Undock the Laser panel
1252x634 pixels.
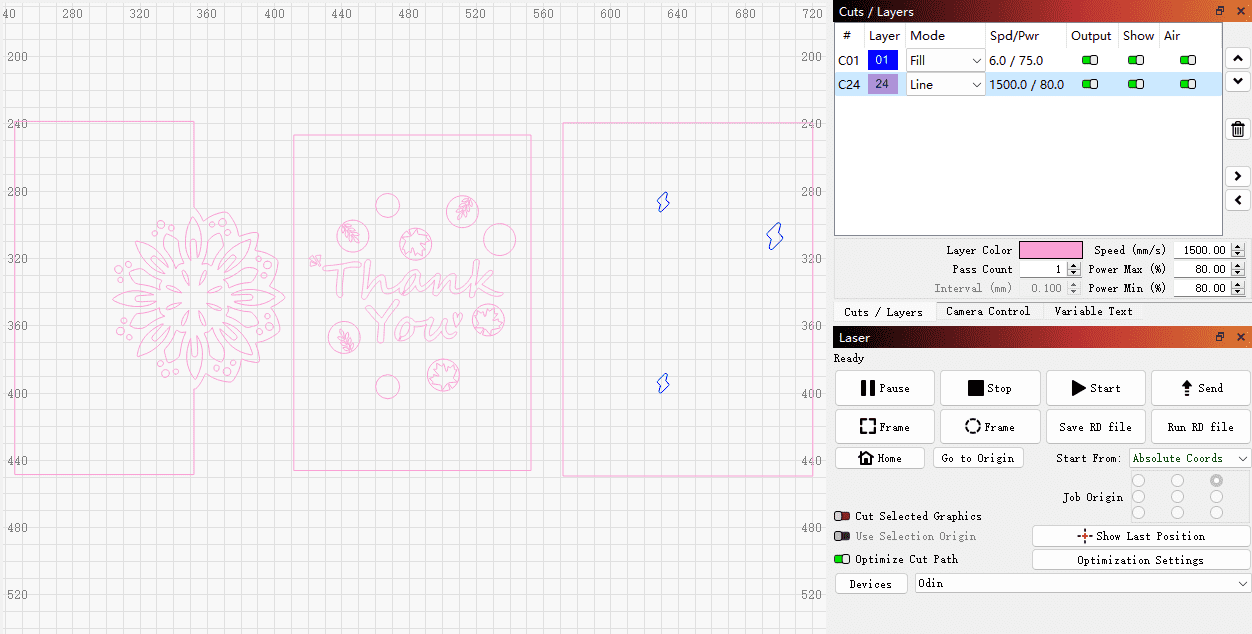pyautogui.click(x=1220, y=338)
